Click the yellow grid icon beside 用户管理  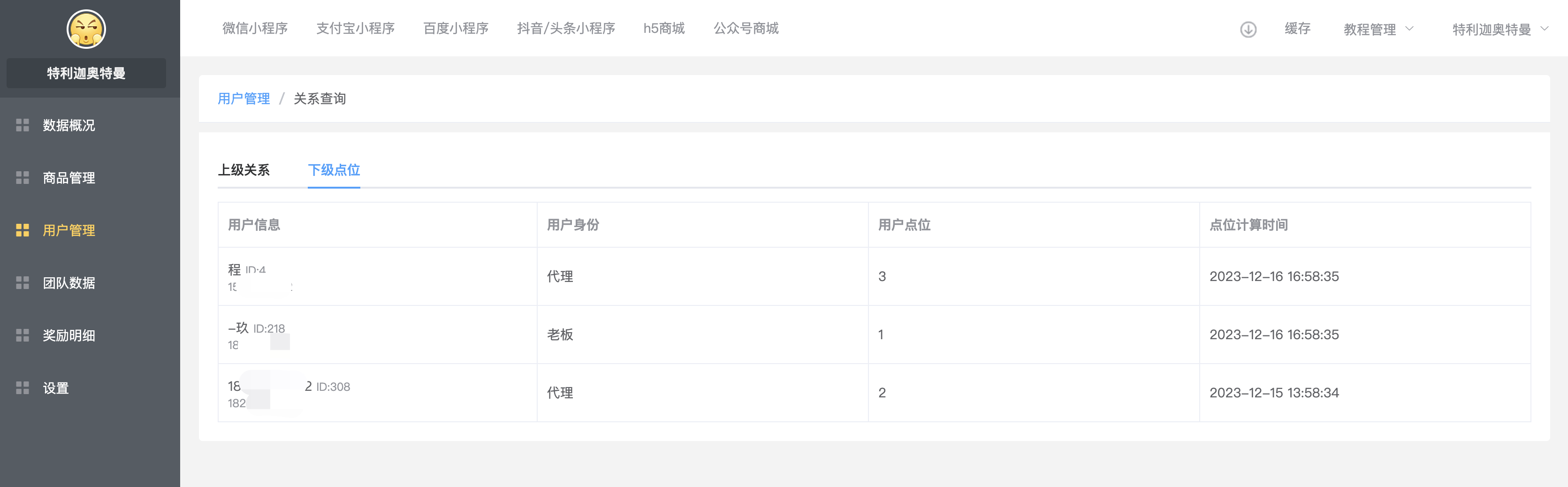[x=23, y=230]
